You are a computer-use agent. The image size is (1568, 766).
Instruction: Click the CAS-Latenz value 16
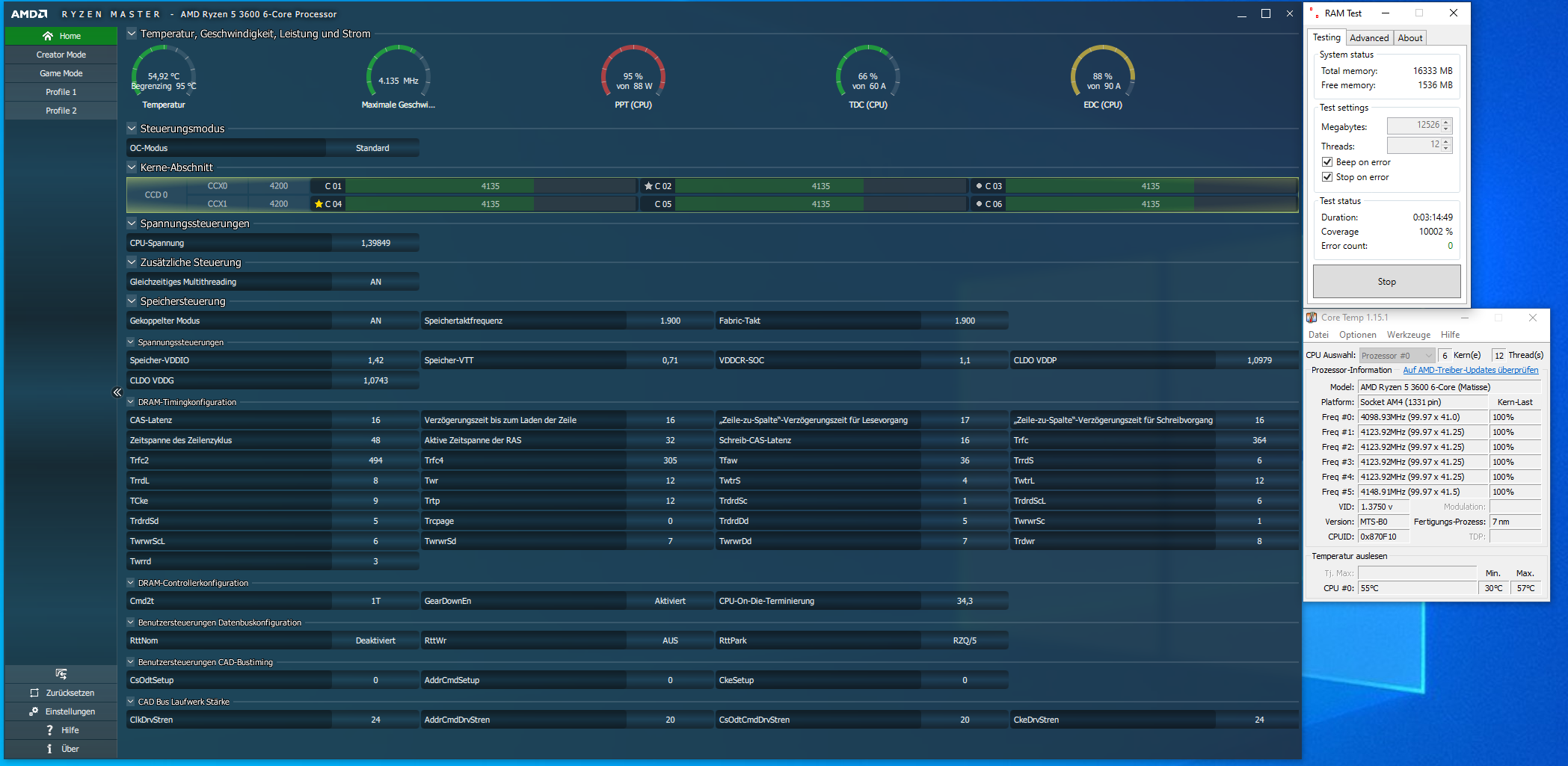point(375,420)
